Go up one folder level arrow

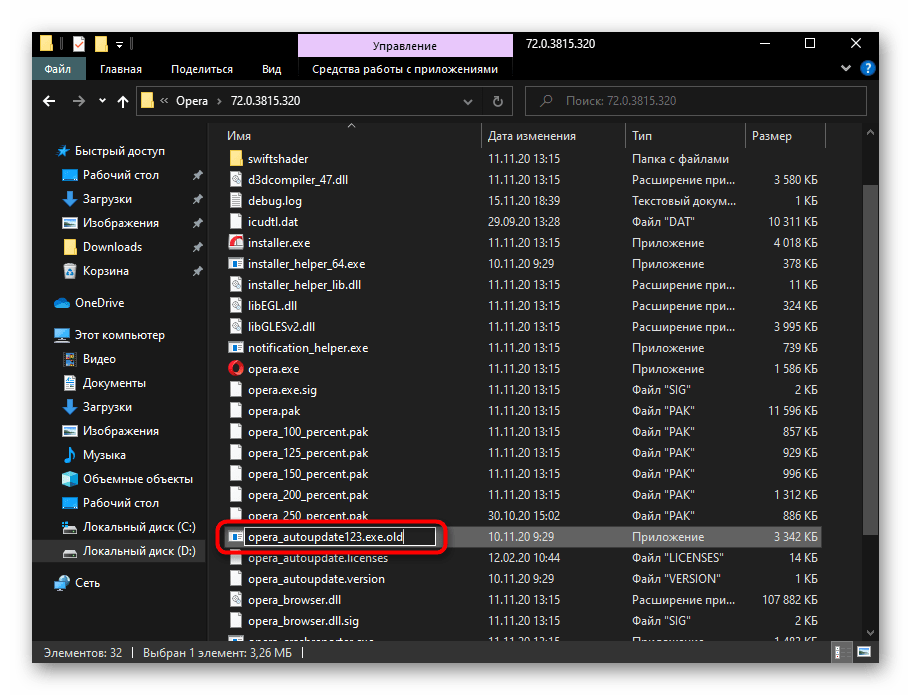pyautogui.click(x=123, y=101)
